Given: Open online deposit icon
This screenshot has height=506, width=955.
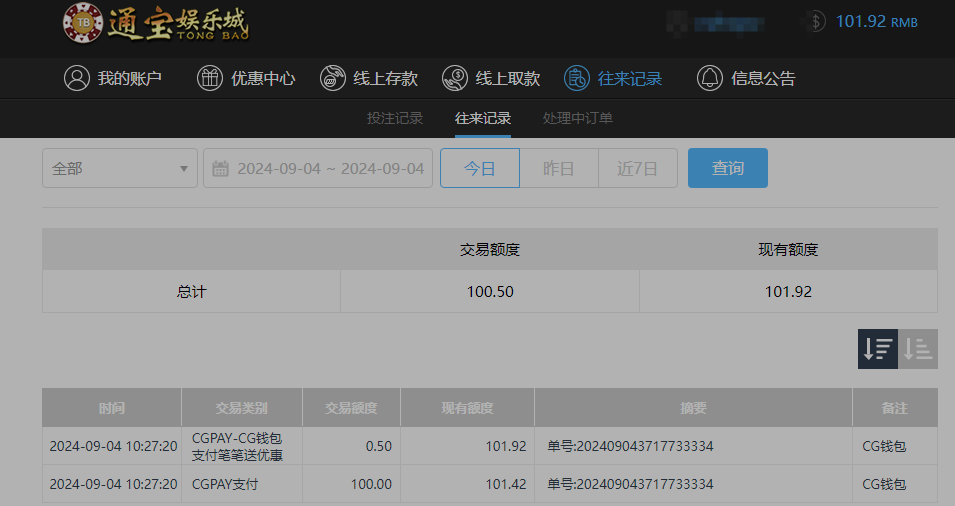Looking at the screenshot, I should (x=333, y=78).
